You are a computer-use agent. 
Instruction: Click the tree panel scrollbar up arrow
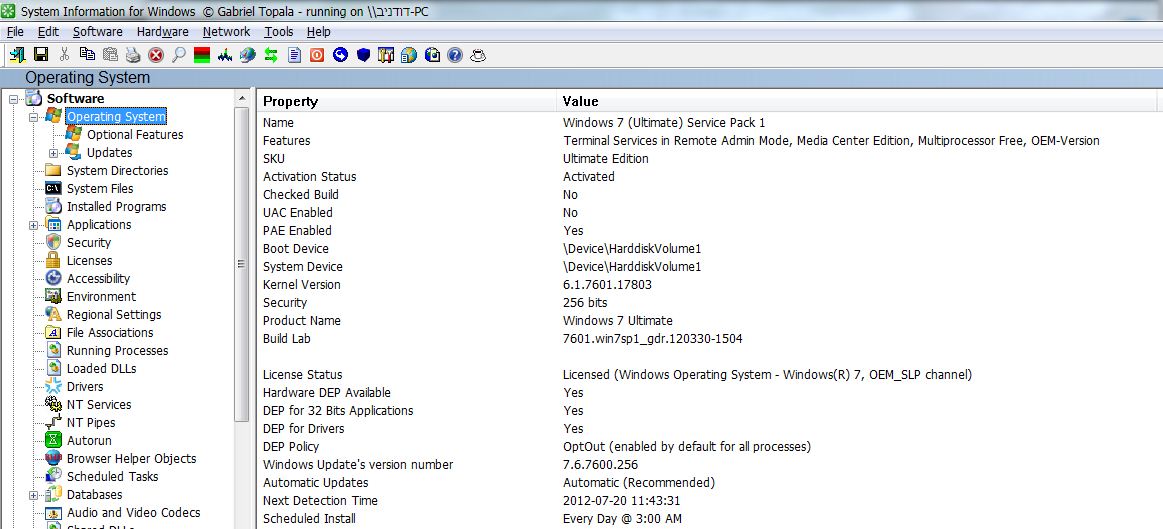coord(242,98)
